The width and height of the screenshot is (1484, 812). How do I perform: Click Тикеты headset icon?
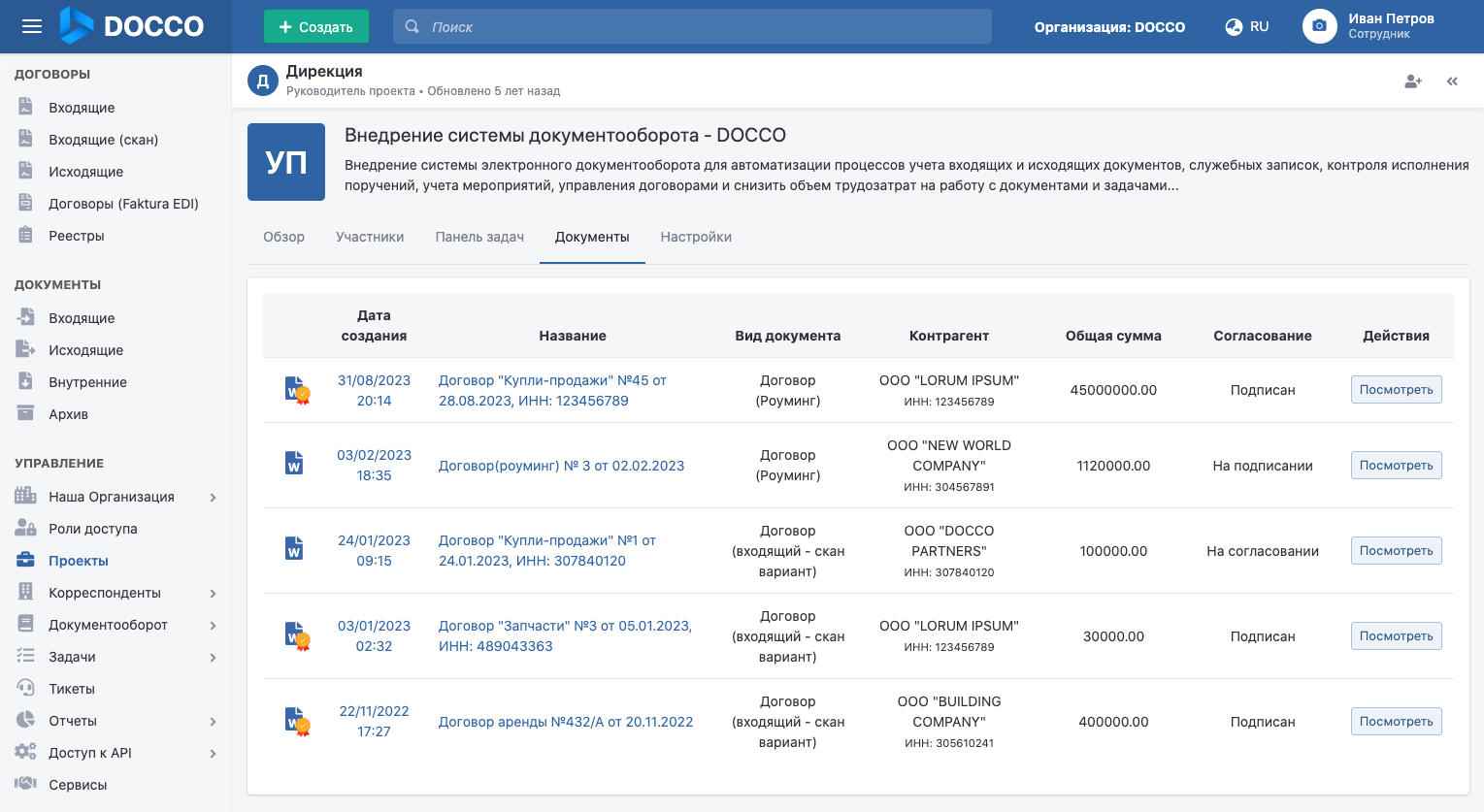(26, 688)
